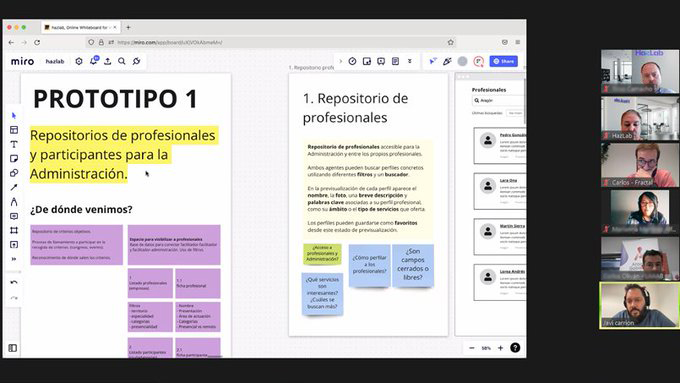Go back in the browser

(x=11, y=43)
